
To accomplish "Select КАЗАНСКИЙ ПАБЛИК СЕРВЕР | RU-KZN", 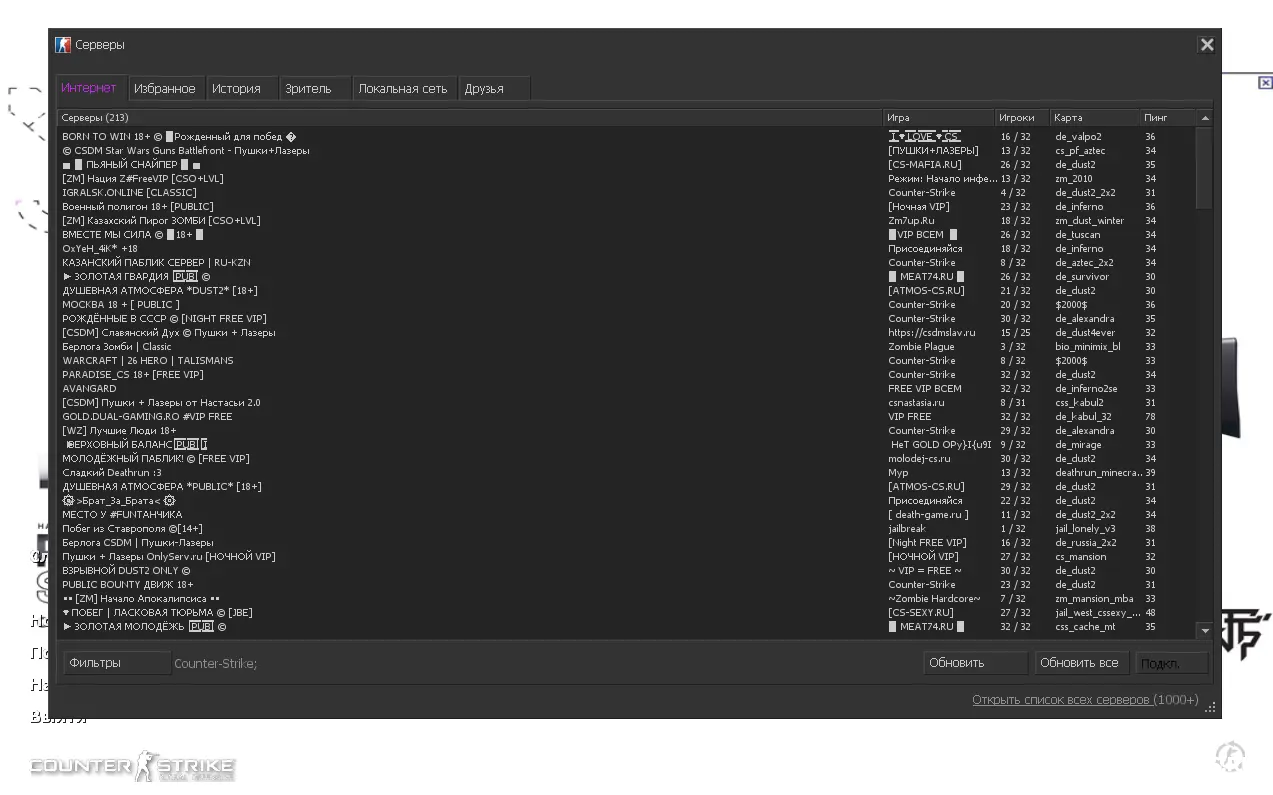I will coord(627,263).
